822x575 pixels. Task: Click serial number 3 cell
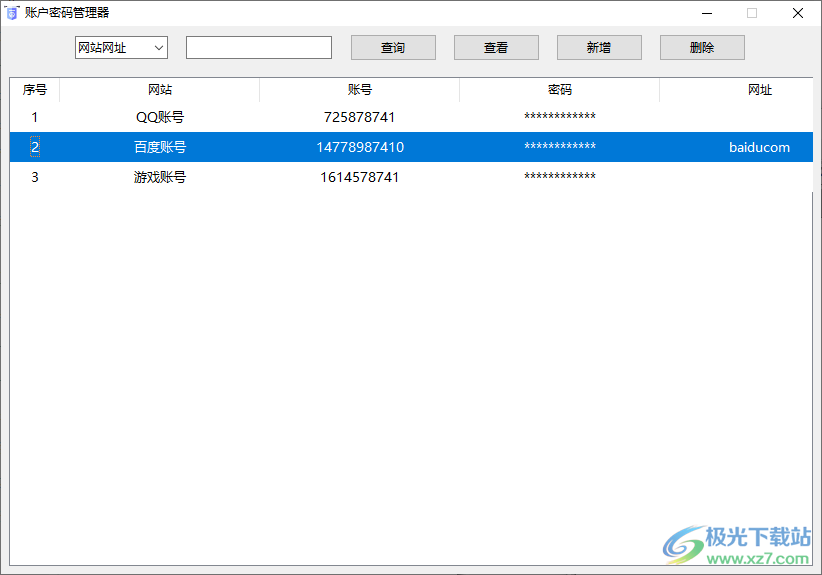(35, 177)
